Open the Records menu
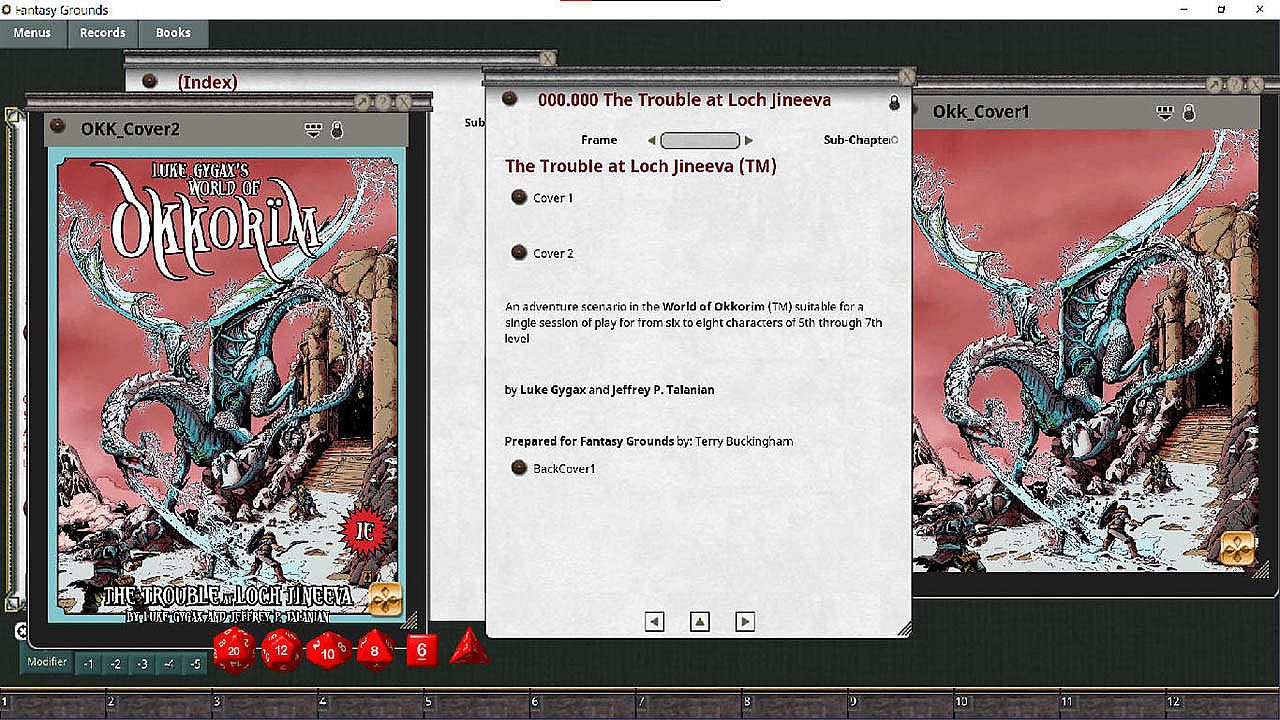Screen dimensions: 1280x720 [102, 33]
